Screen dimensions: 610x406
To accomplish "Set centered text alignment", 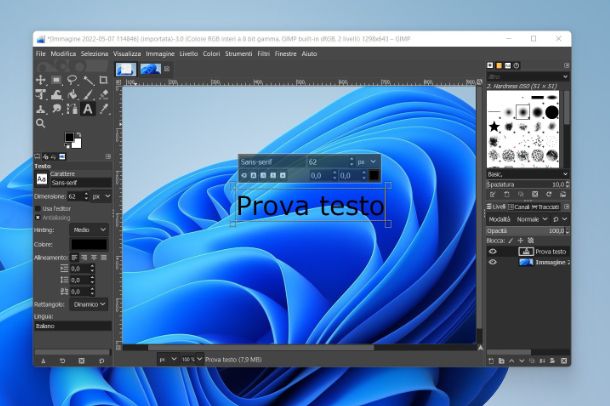I will click(94, 257).
